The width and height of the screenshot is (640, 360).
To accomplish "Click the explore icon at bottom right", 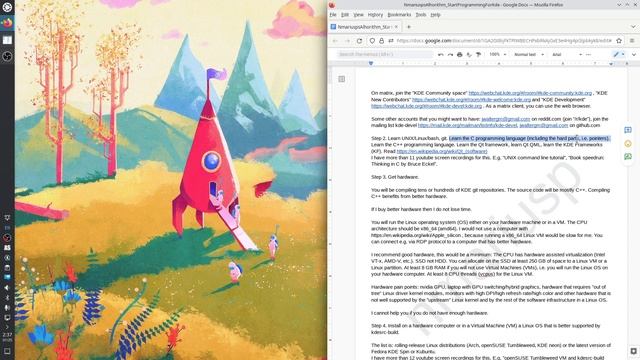I will pos(633,351).
